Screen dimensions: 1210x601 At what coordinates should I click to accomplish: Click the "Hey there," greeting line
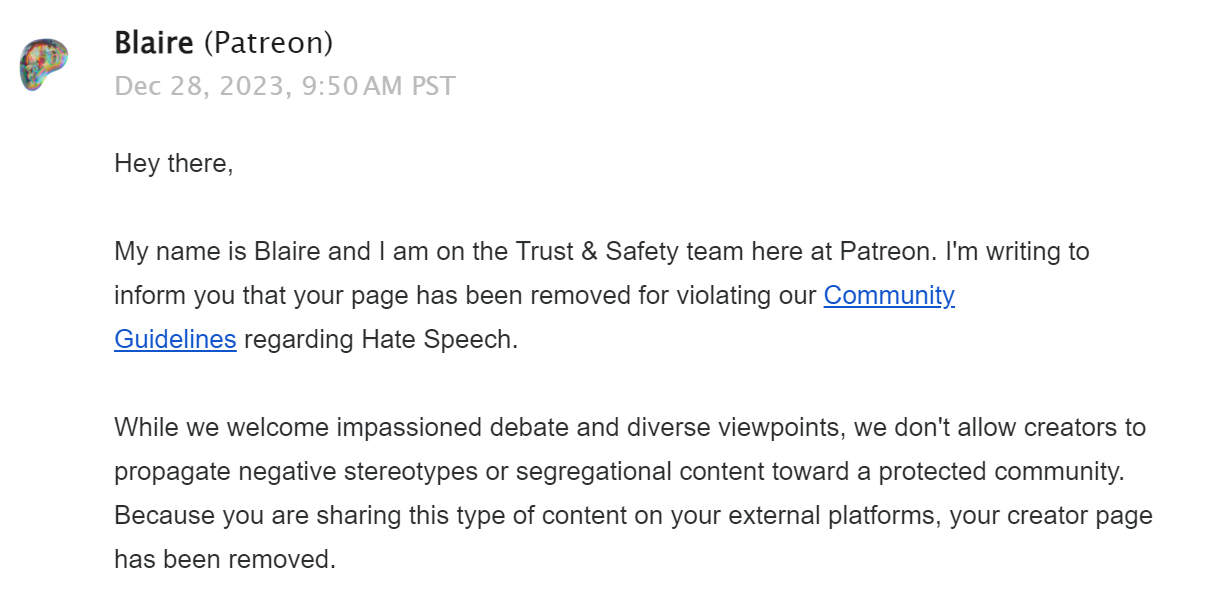[173, 163]
